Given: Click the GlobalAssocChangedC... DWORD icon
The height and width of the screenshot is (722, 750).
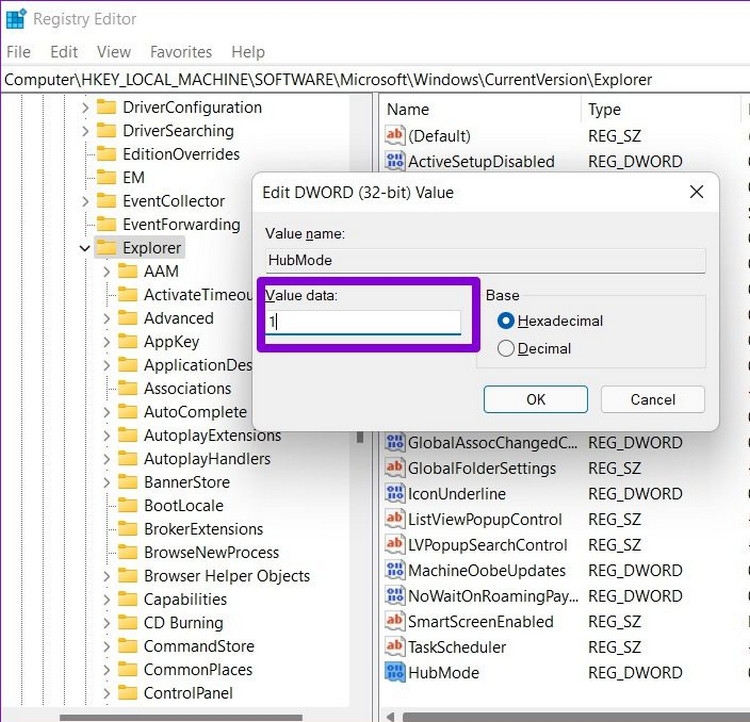Looking at the screenshot, I should 395,443.
